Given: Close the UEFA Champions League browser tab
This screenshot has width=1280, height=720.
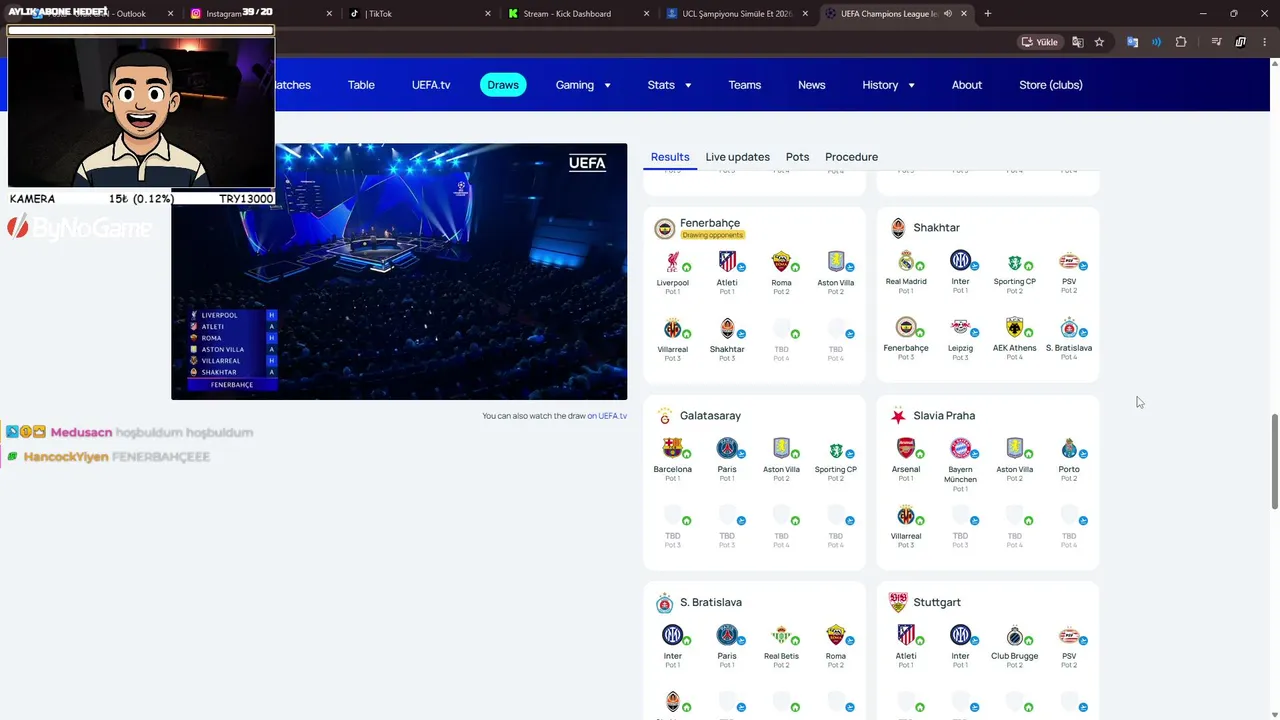Looking at the screenshot, I should [x=963, y=14].
